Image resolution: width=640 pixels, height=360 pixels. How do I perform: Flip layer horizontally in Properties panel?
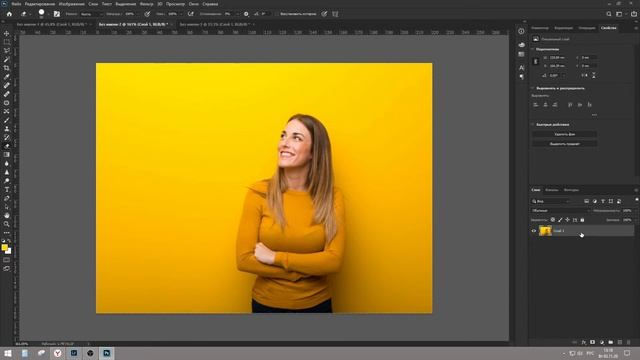(584, 76)
